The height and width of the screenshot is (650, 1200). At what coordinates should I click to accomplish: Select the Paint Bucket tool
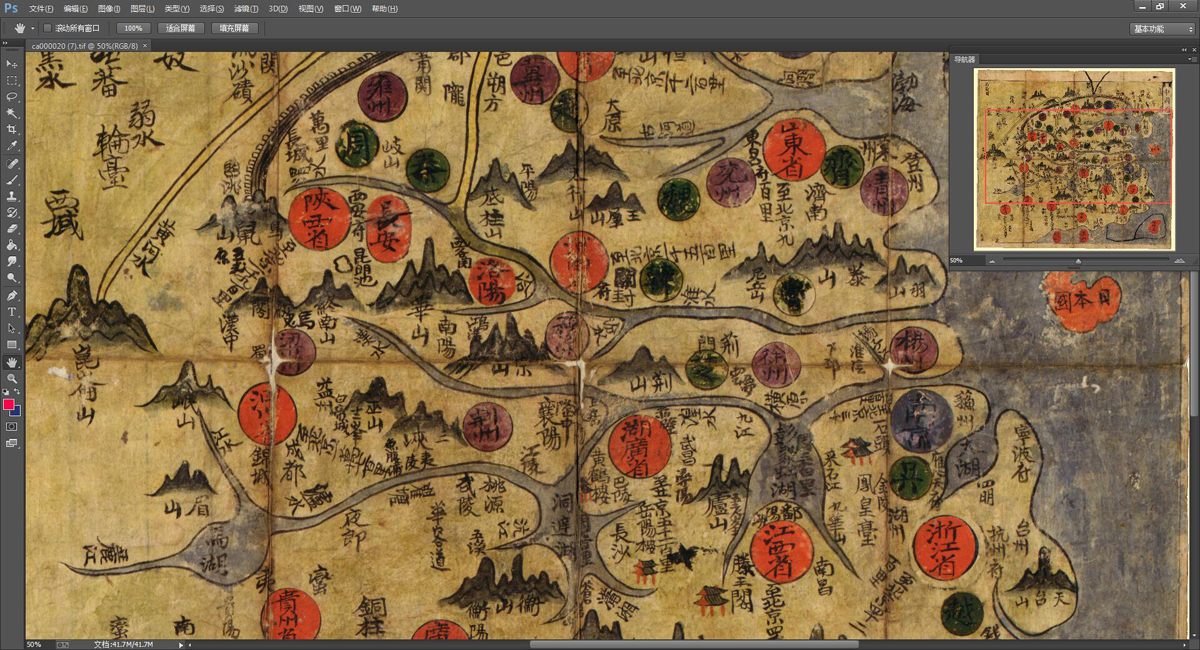point(12,244)
